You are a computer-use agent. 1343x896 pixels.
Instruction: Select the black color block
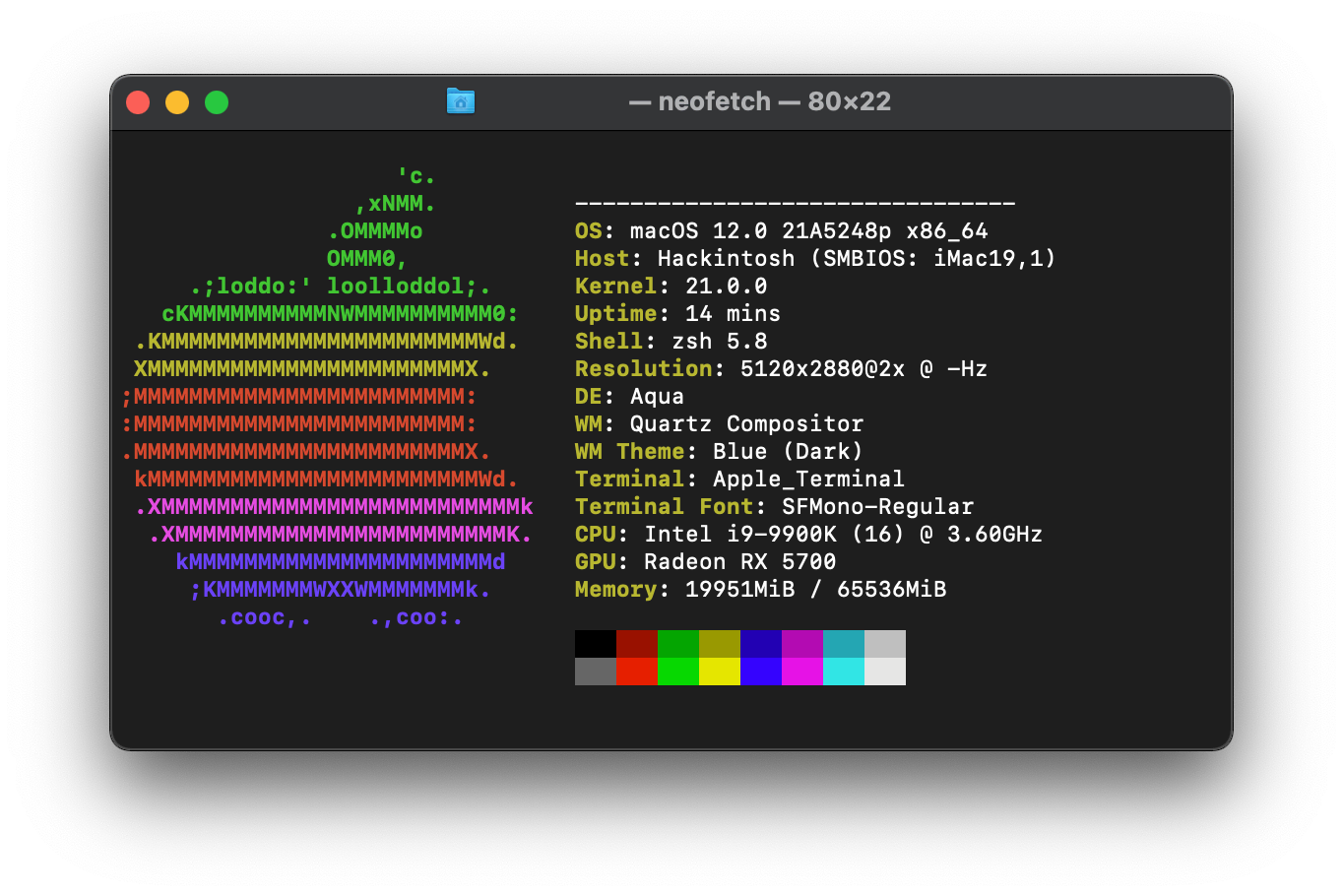pyautogui.click(x=596, y=644)
